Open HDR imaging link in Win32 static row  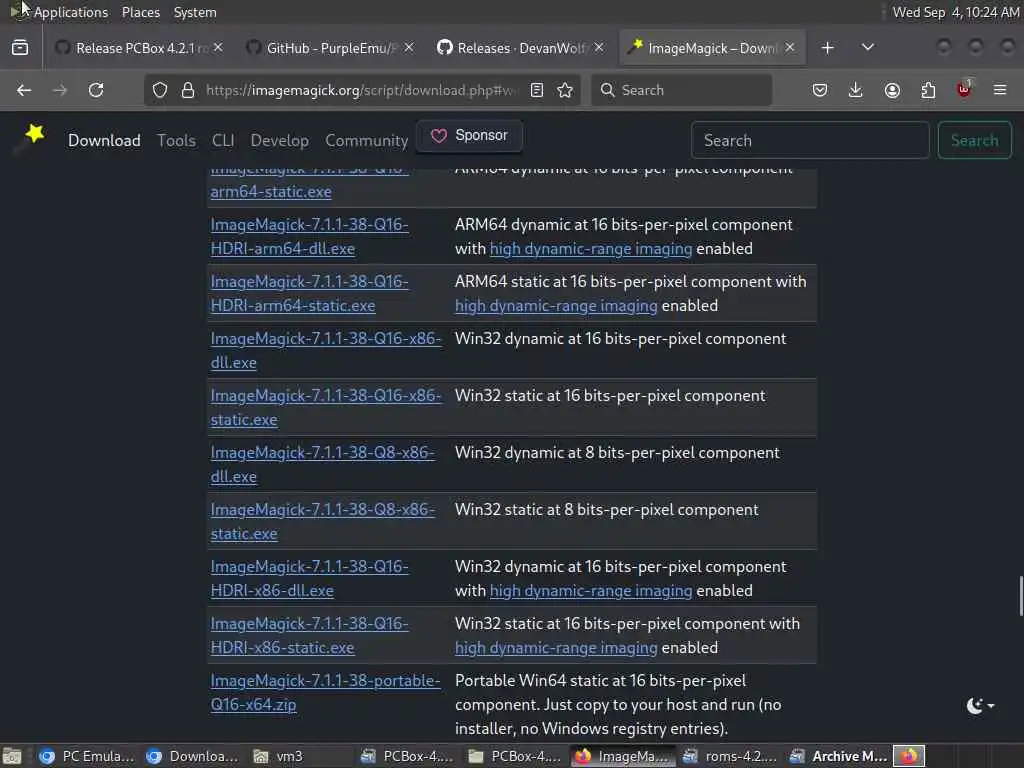click(556, 648)
